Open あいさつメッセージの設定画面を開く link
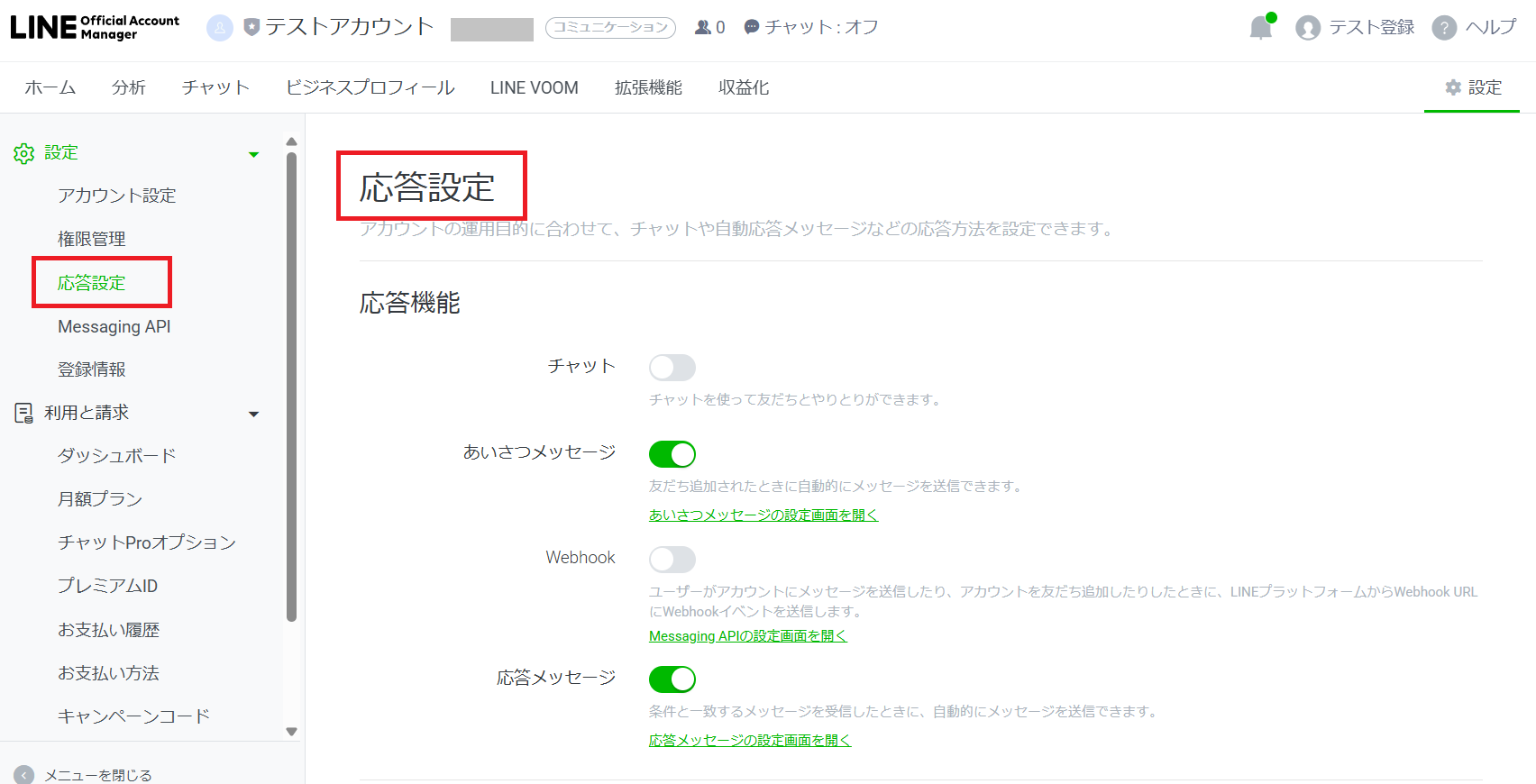The width and height of the screenshot is (1536, 784). click(x=763, y=515)
